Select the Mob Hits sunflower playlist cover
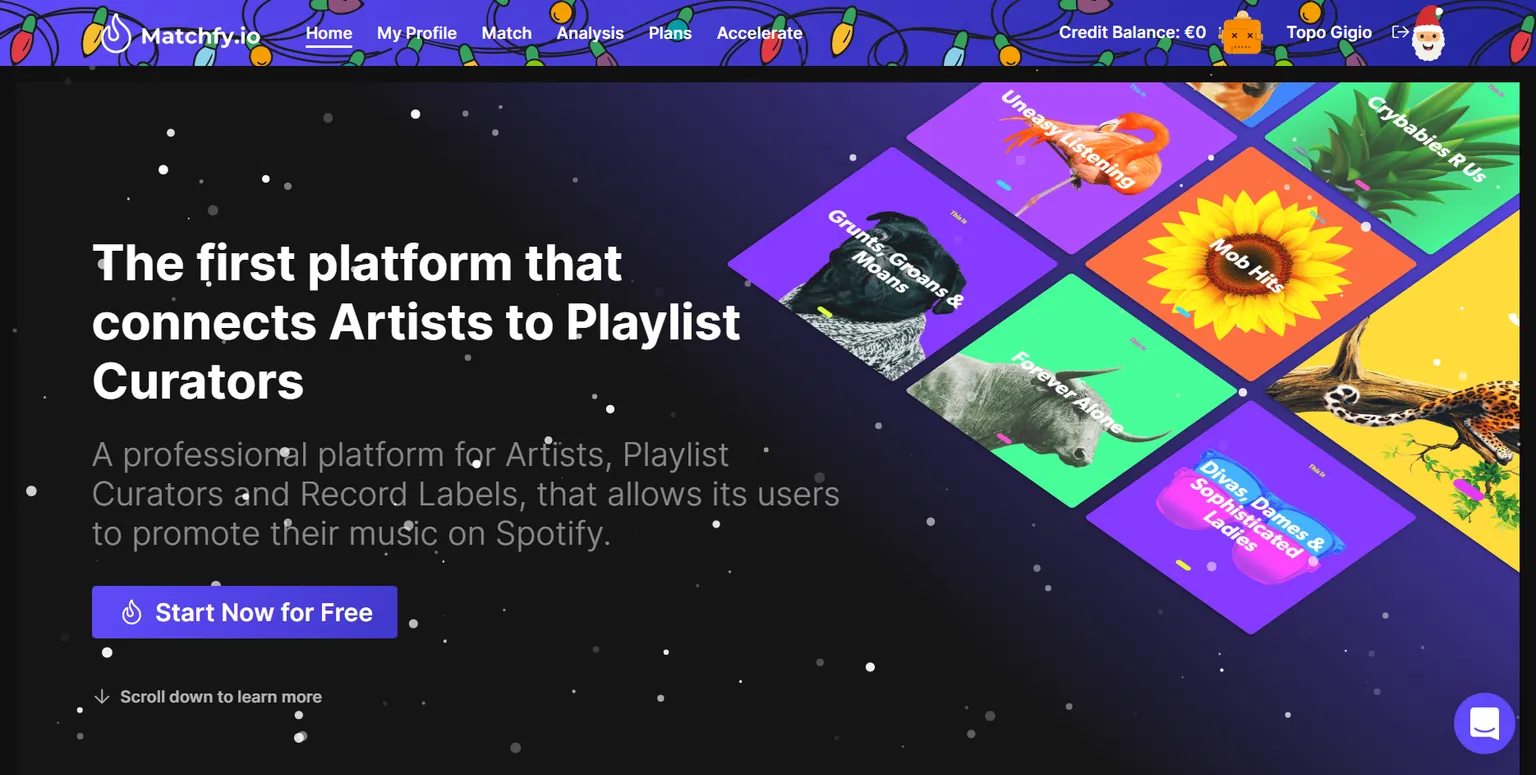The height and width of the screenshot is (775, 1536). [1250, 263]
